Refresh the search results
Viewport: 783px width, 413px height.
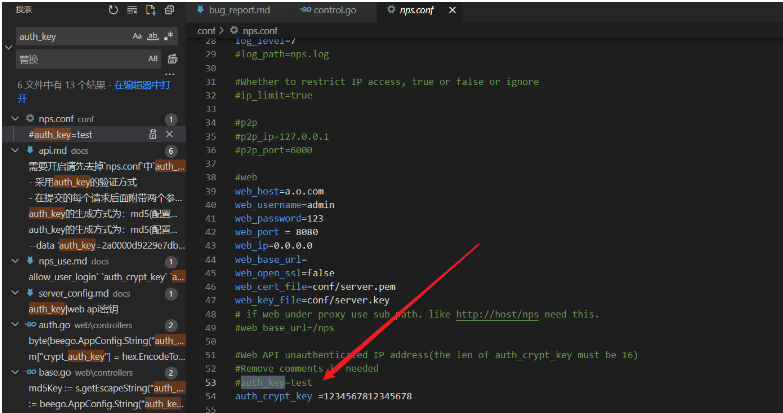pyautogui.click(x=113, y=10)
